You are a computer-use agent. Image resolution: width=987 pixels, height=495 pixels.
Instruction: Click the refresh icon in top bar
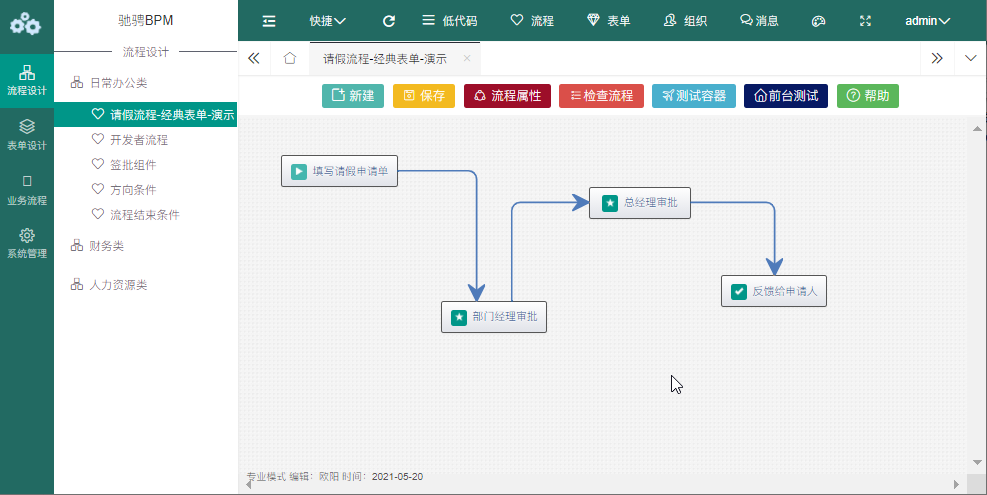389,21
